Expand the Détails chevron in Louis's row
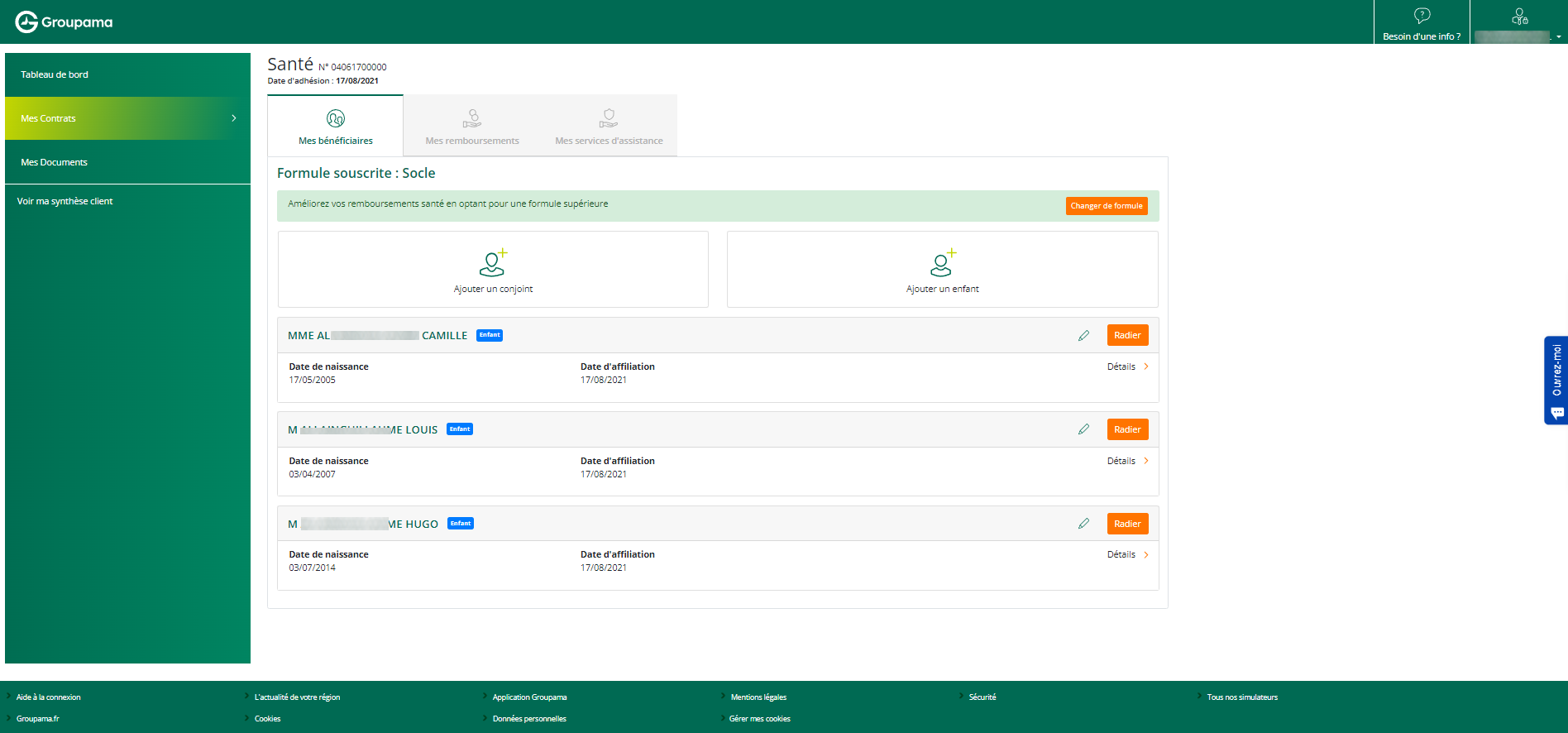 click(1146, 461)
